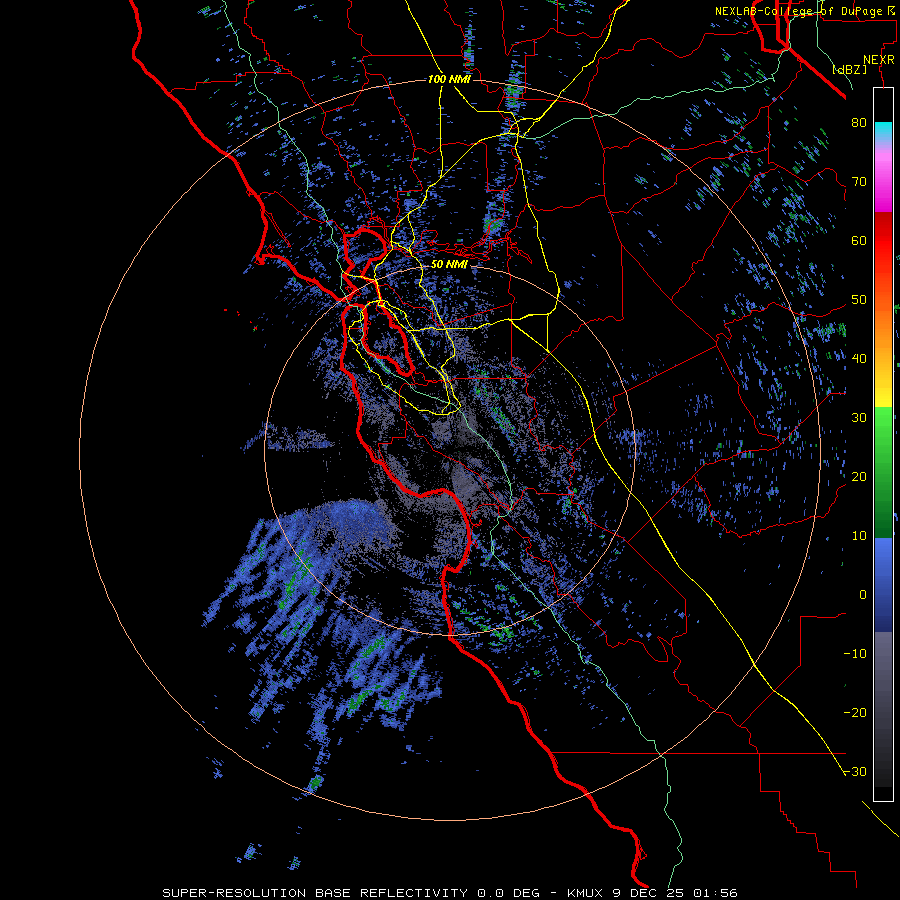Click the 50 NMI range ring label
Viewport: 900px width, 900px height.
point(449,265)
